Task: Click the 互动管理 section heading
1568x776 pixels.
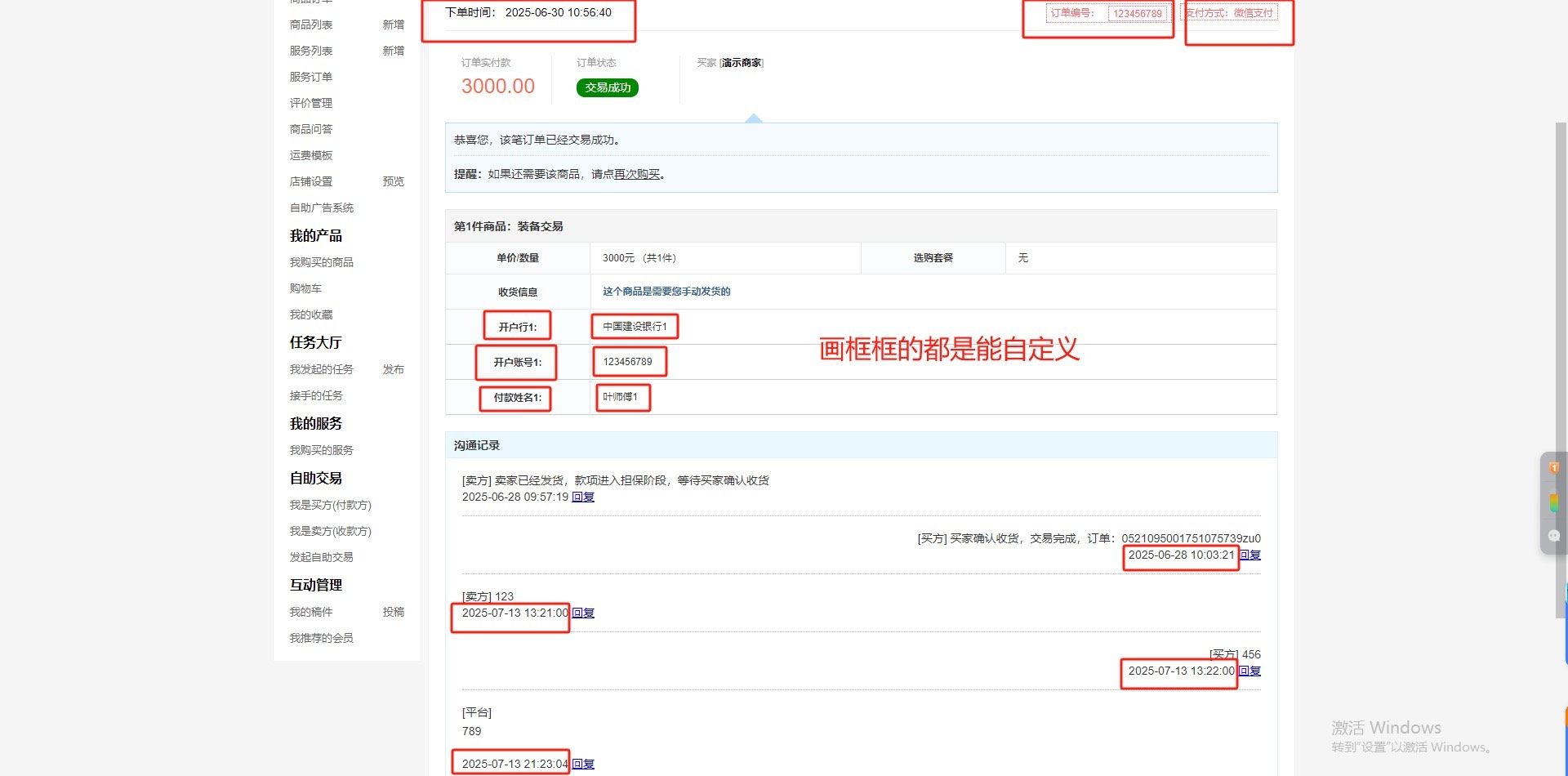Action: click(316, 585)
